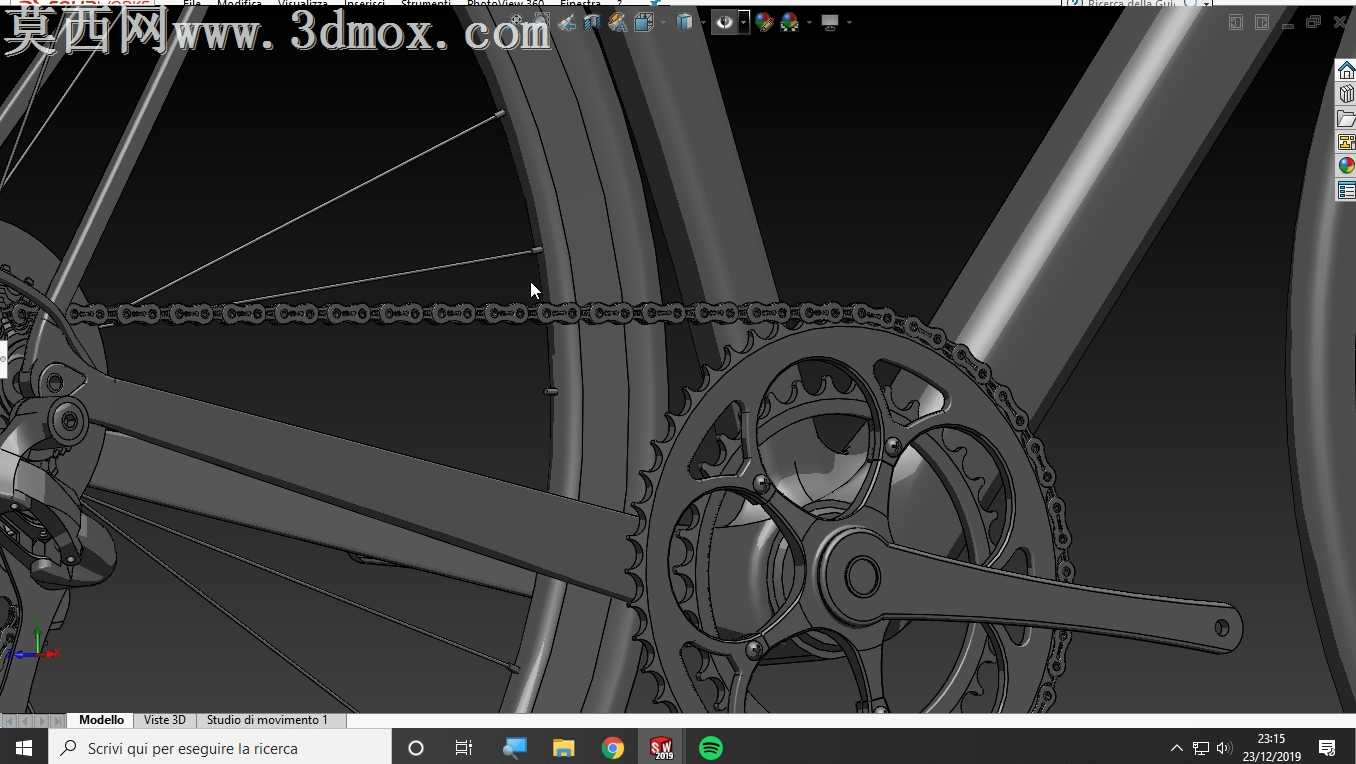Screen dimensions: 1356x764
Task: Click the View Orientation cube icon
Action: tap(644, 22)
